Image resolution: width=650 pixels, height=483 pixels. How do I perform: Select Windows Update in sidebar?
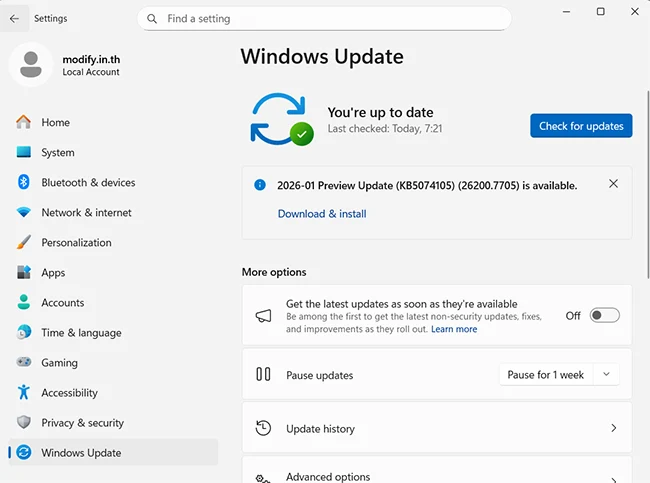click(113, 452)
